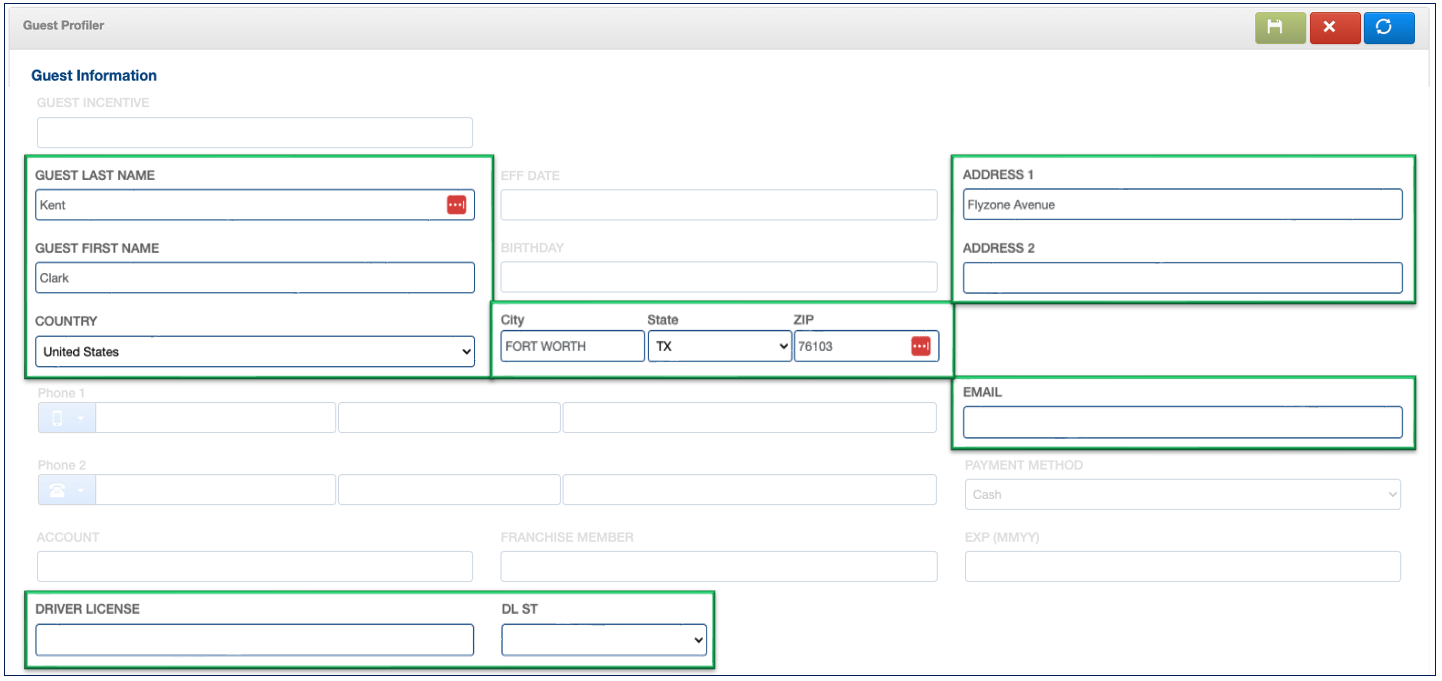Select the Email input field
Image resolution: width=1442 pixels, height=681 pixels.
pyautogui.click(x=1182, y=422)
